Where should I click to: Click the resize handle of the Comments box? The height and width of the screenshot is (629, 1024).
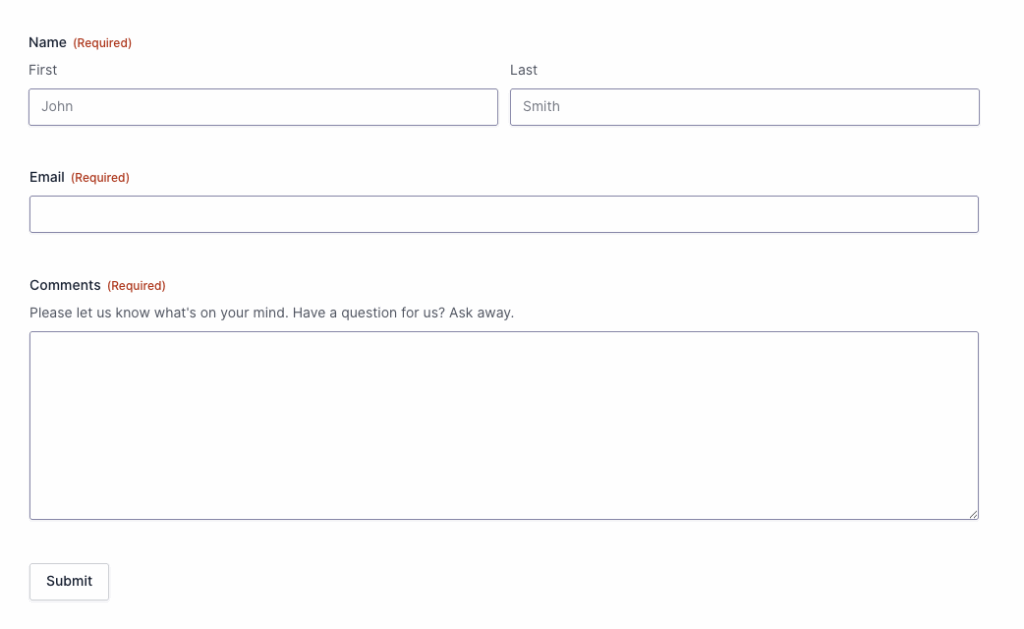[972, 513]
